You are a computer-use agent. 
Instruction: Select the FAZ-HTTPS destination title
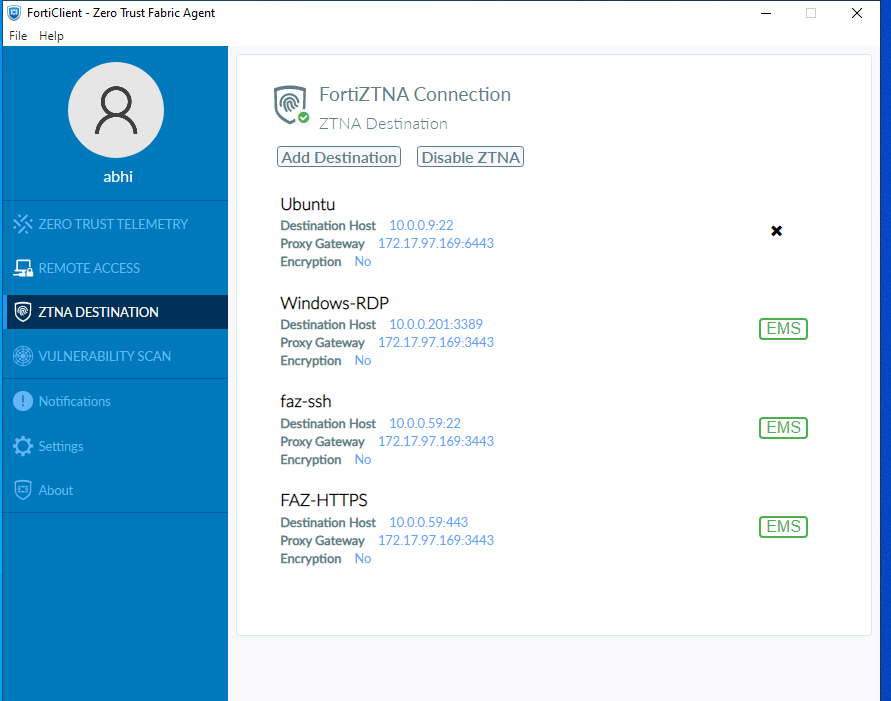coord(324,500)
